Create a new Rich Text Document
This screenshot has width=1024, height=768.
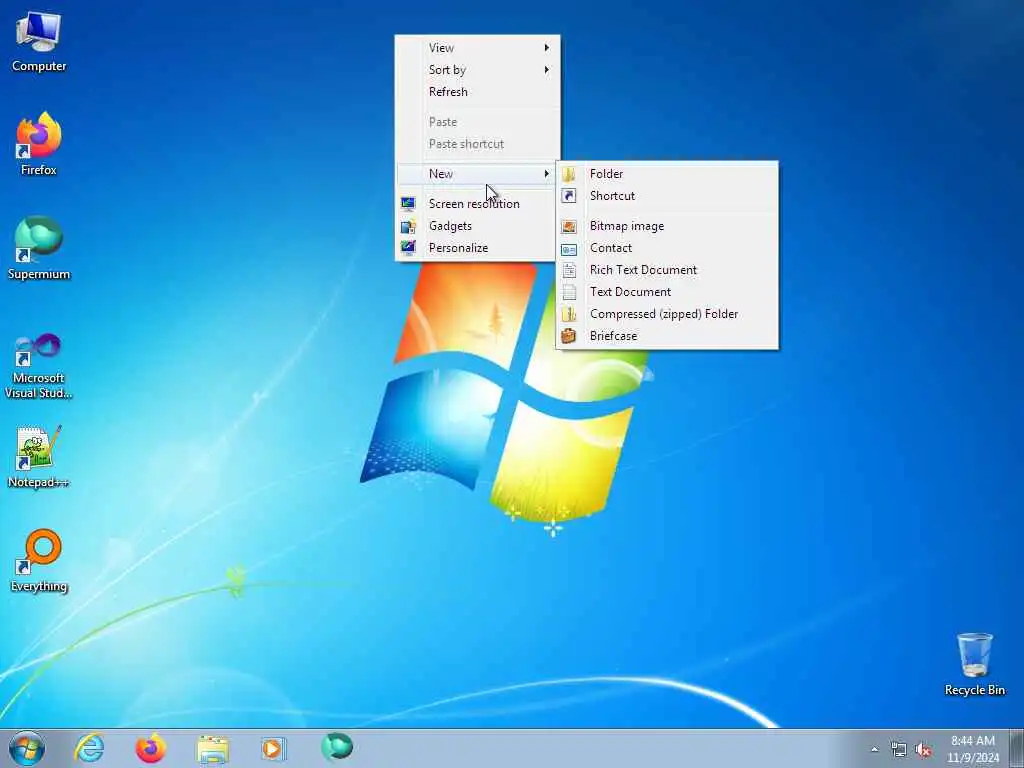click(667, 270)
